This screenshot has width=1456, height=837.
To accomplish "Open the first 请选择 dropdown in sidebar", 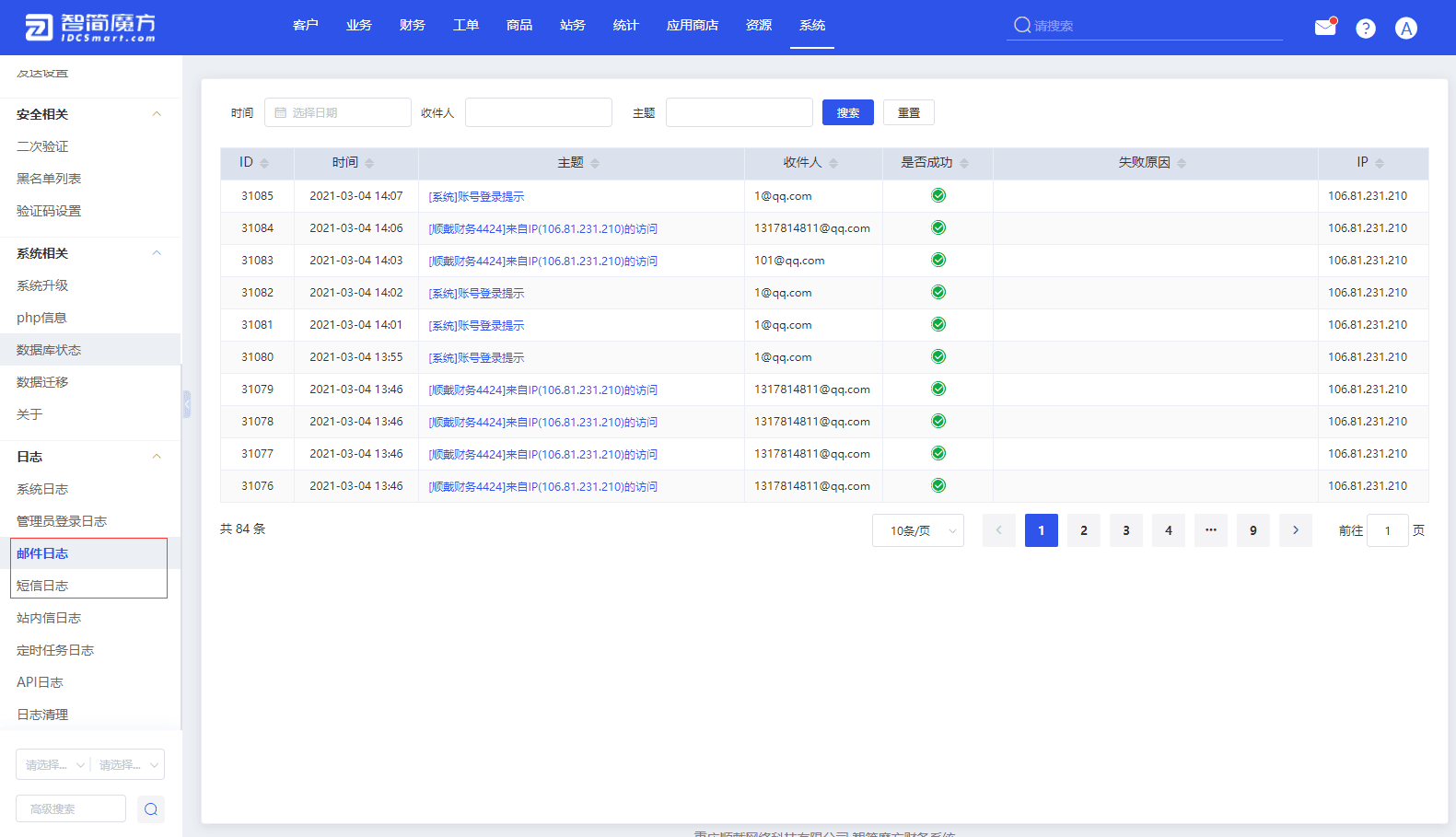I will tap(53, 764).
